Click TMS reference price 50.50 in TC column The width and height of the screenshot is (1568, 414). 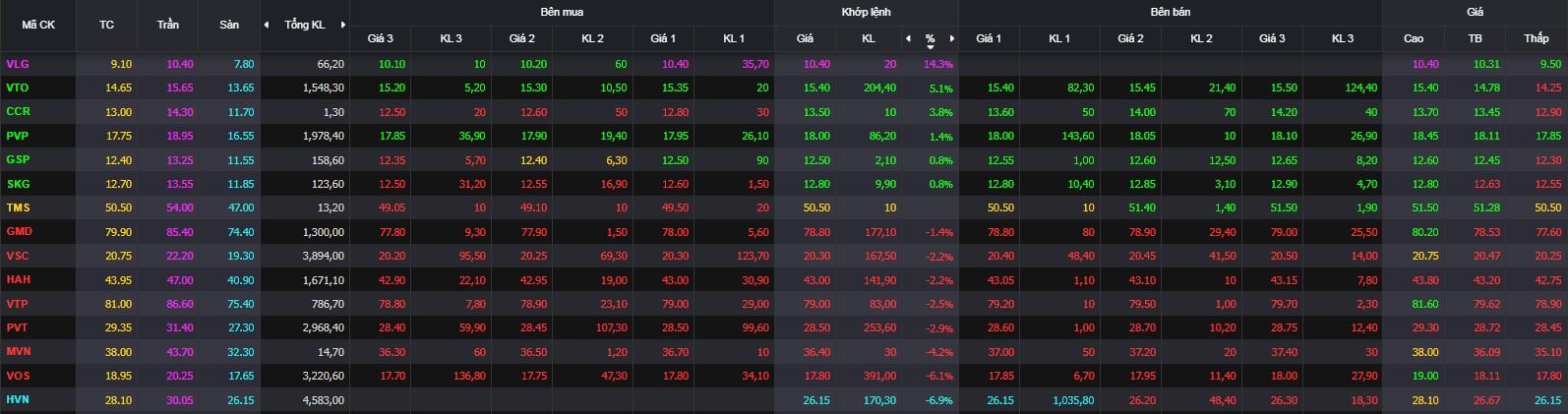[119, 207]
